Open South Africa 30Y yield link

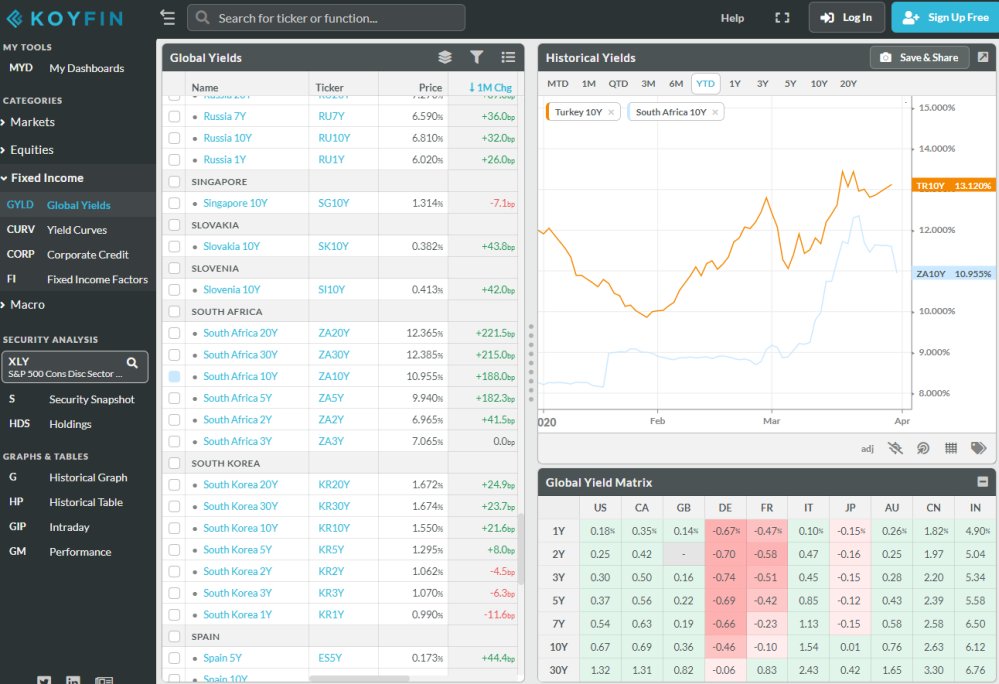coord(240,355)
